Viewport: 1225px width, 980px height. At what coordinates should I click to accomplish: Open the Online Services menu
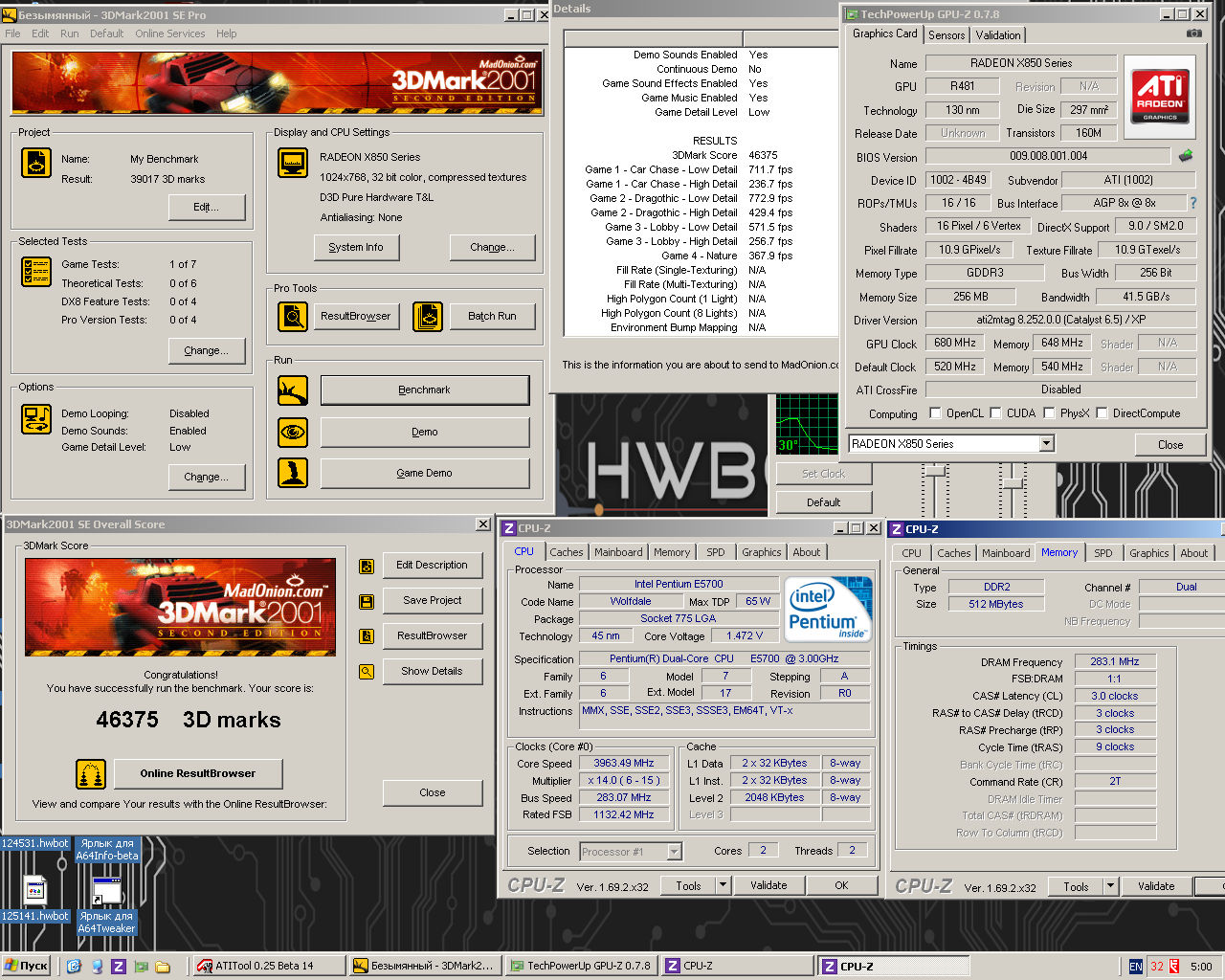pyautogui.click(x=170, y=33)
